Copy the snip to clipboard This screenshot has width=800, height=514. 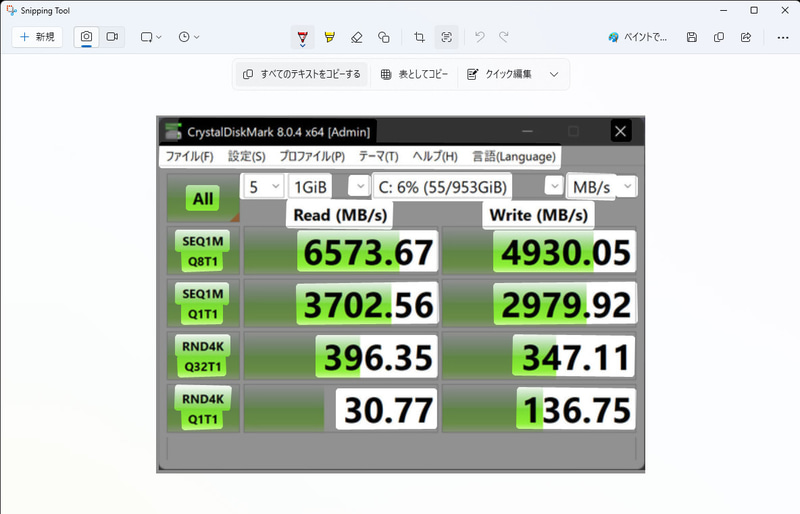pyautogui.click(x=719, y=37)
